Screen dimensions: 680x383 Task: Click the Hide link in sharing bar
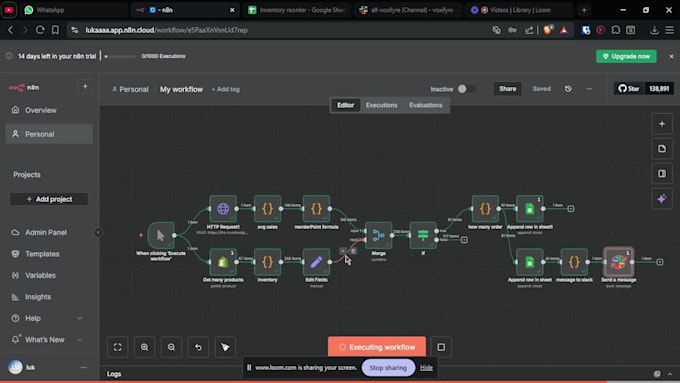click(426, 367)
